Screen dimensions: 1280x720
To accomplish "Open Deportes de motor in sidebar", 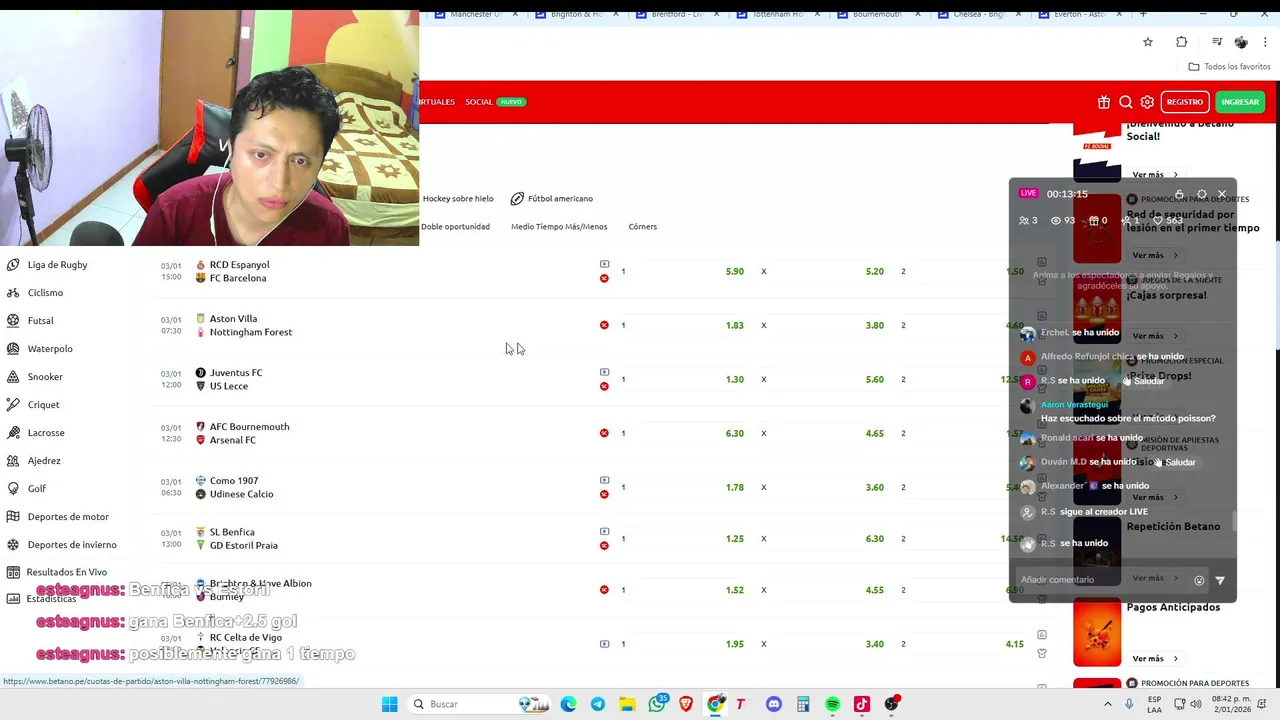I will pos(68,517).
